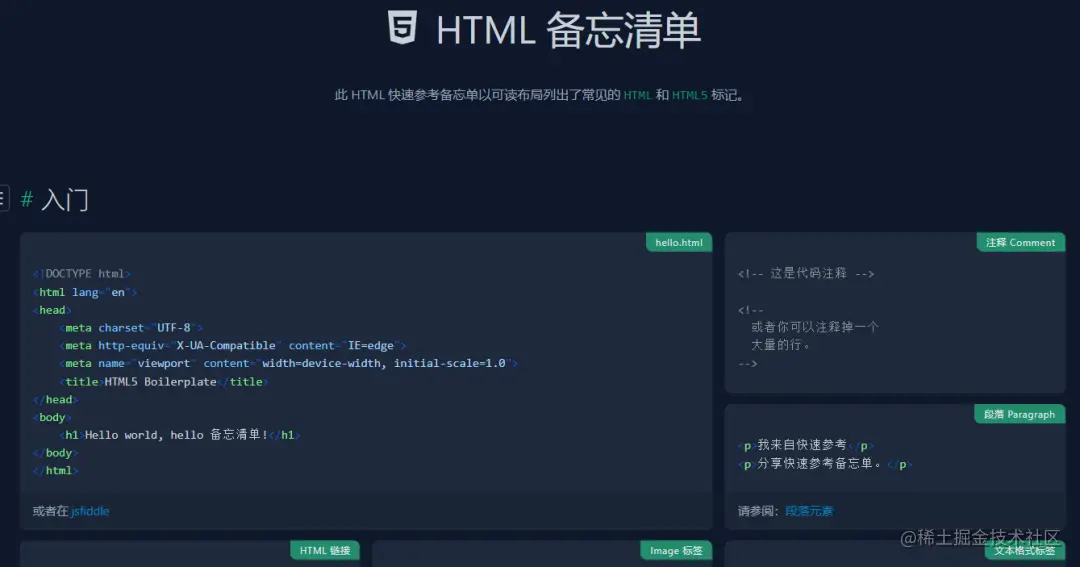Click the 注释 Comment card label
This screenshot has height=567, width=1080.
point(1020,243)
